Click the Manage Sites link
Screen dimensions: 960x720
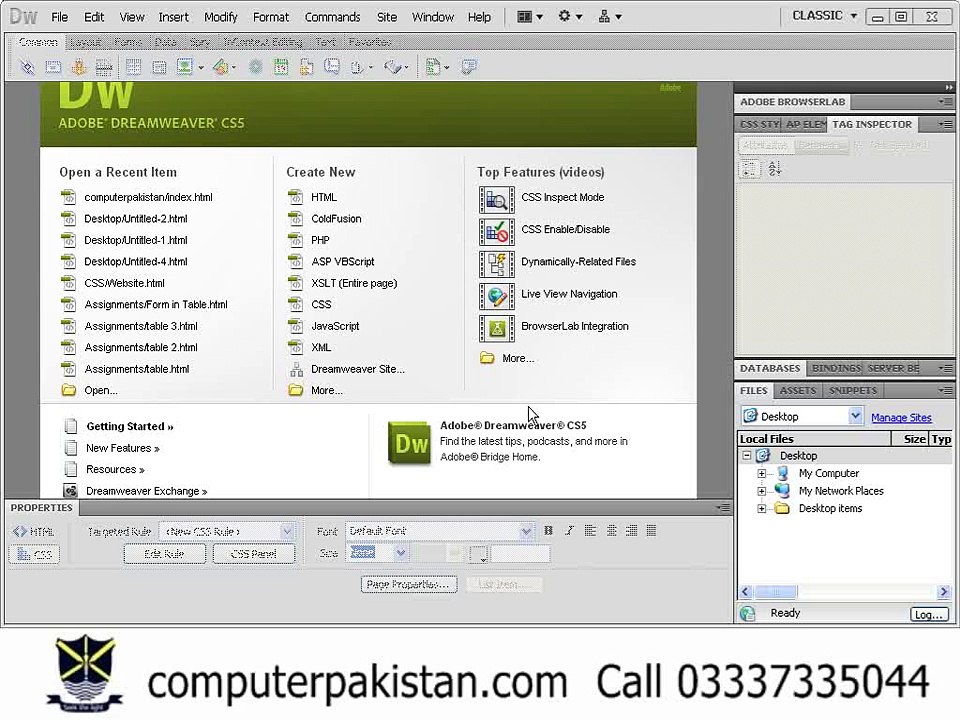[x=901, y=418]
